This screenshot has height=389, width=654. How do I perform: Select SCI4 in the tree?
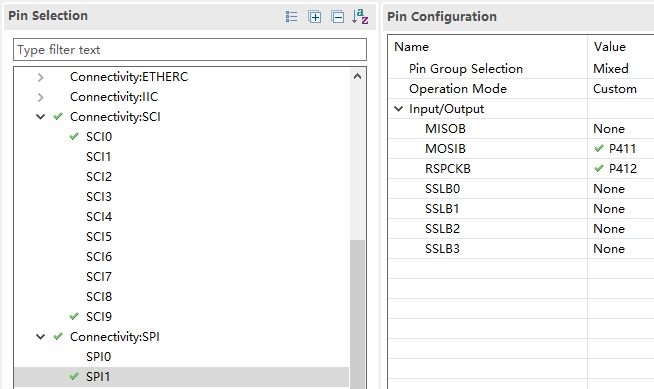coord(99,217)
